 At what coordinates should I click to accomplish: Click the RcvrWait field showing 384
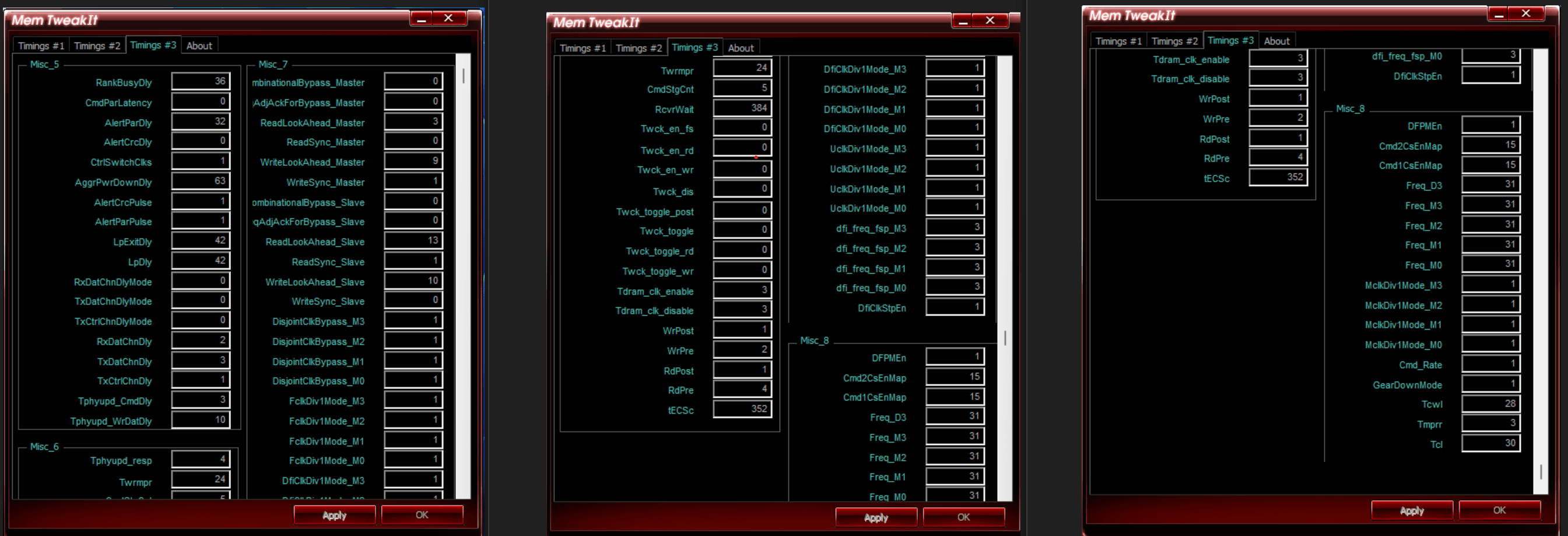click(x=743, y=108)
